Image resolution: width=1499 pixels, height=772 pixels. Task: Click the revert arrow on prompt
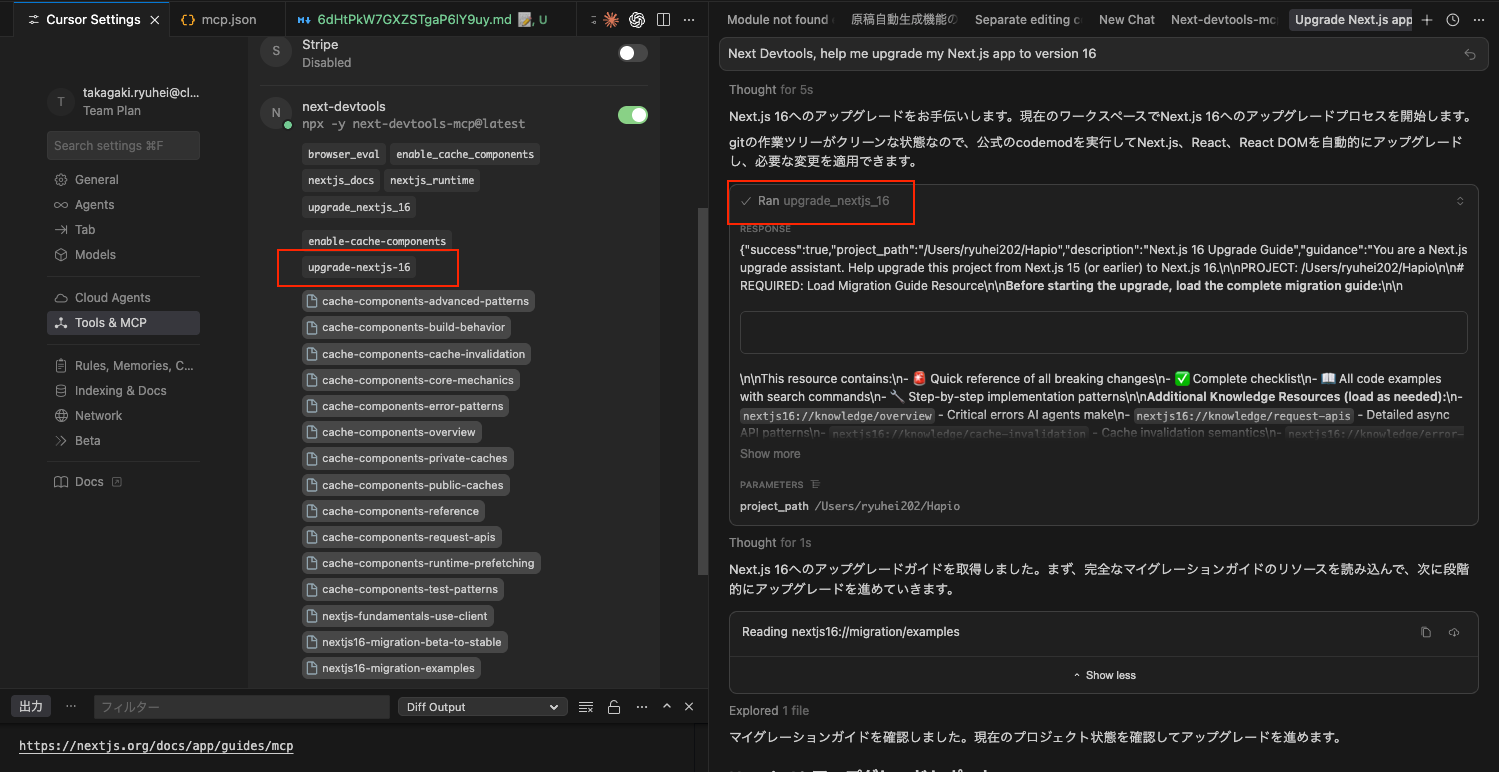pyautogui.click(x=1470, y=55)
